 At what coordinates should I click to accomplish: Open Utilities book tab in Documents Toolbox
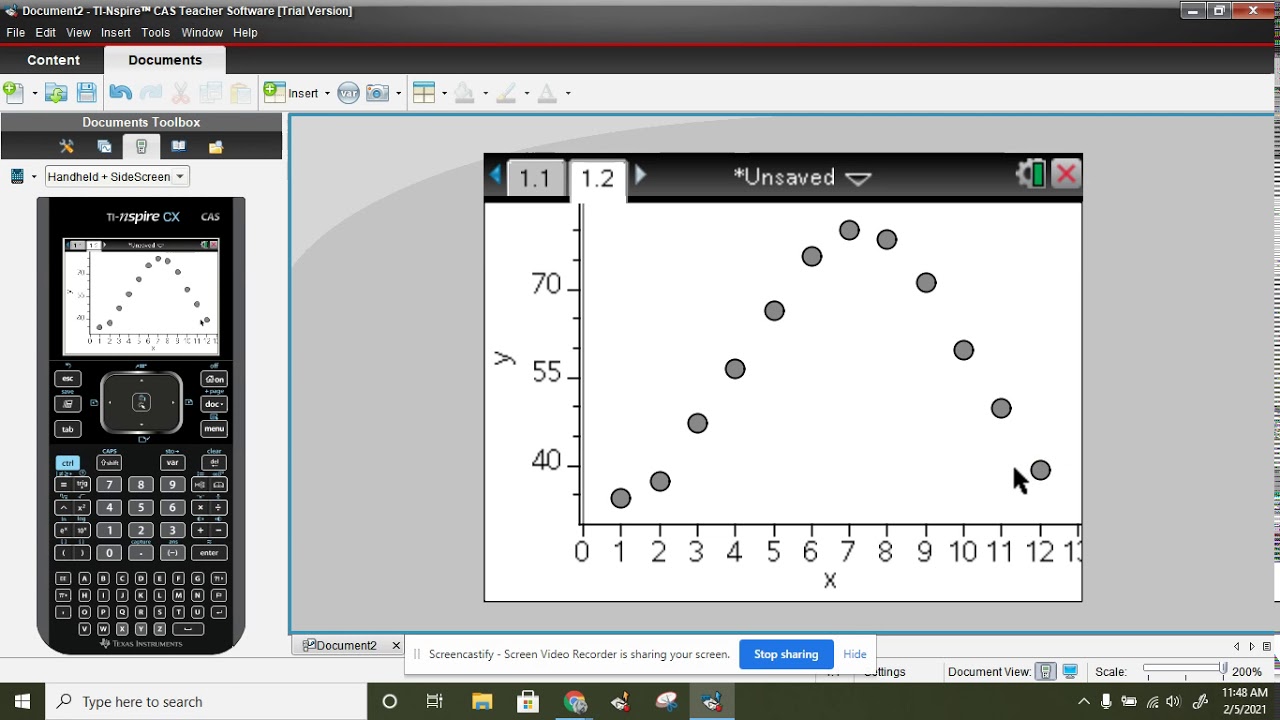178,147
